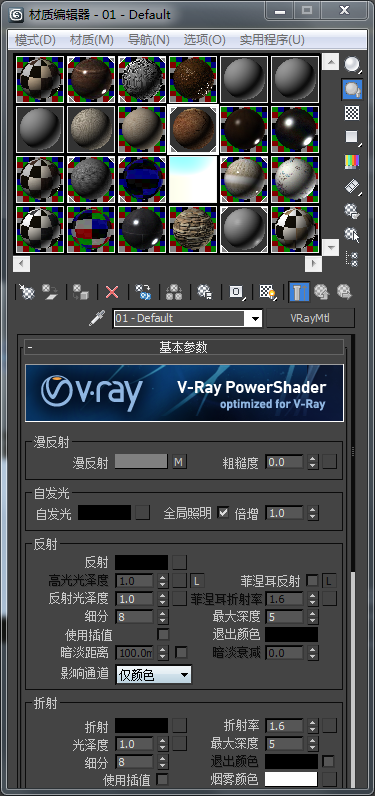
Task: Click the Material ID Channel icon
Action: pos(236,292)
